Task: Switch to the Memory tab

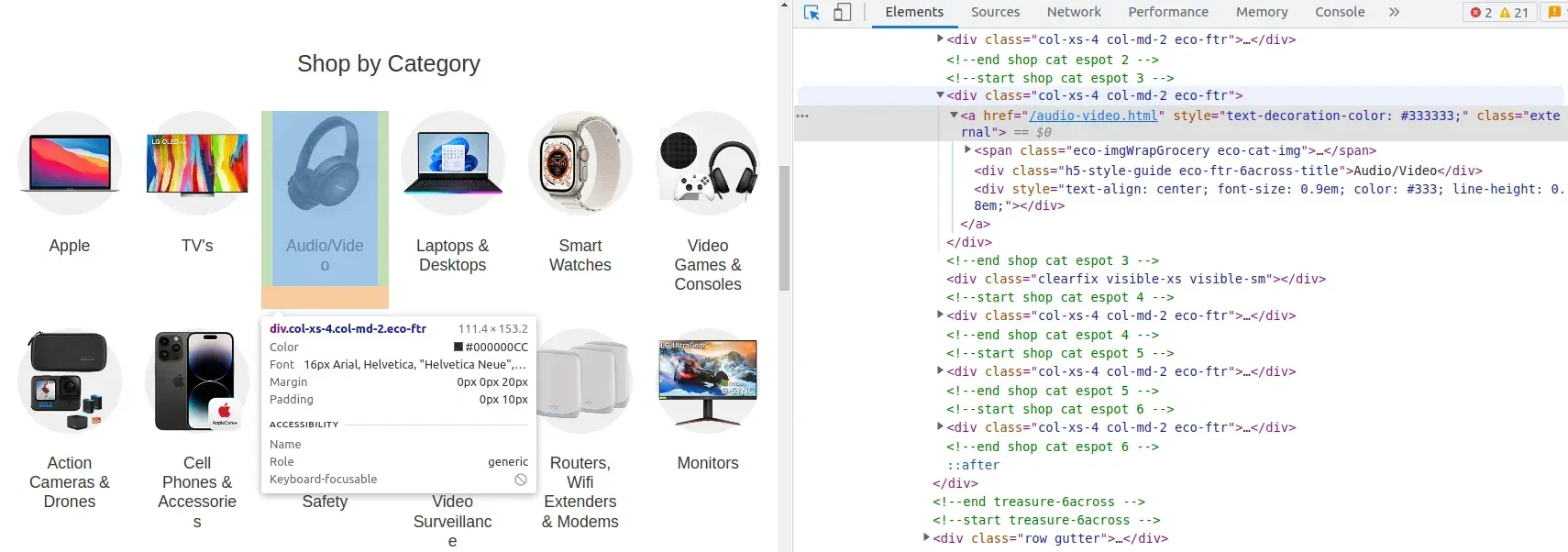Action: (1262, 12)
